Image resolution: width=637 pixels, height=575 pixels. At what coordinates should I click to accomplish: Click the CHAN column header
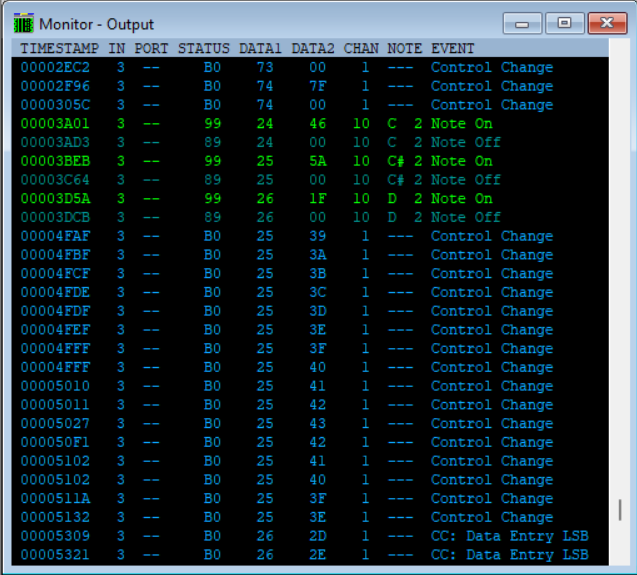pos(361,48)
